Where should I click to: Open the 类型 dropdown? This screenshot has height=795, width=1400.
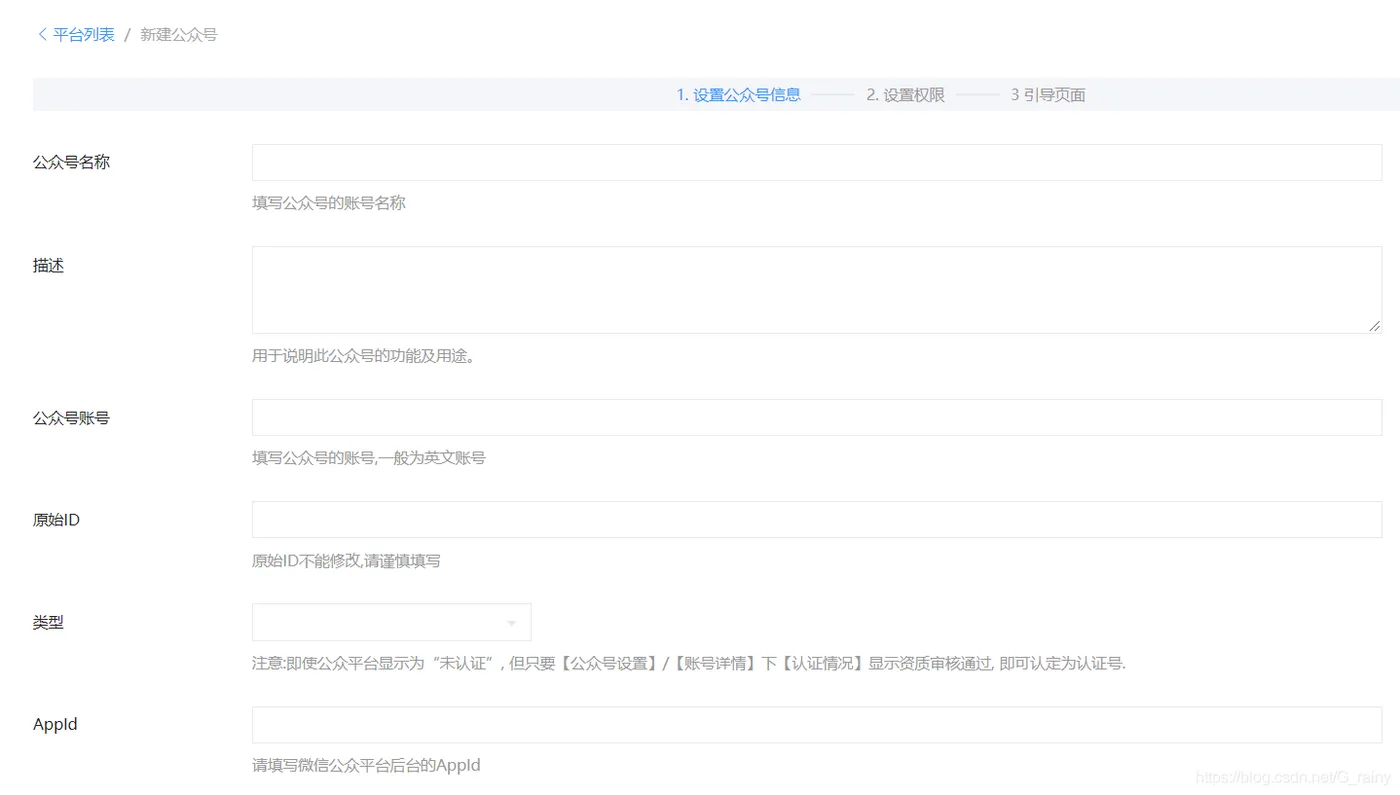tap(391, 622)
